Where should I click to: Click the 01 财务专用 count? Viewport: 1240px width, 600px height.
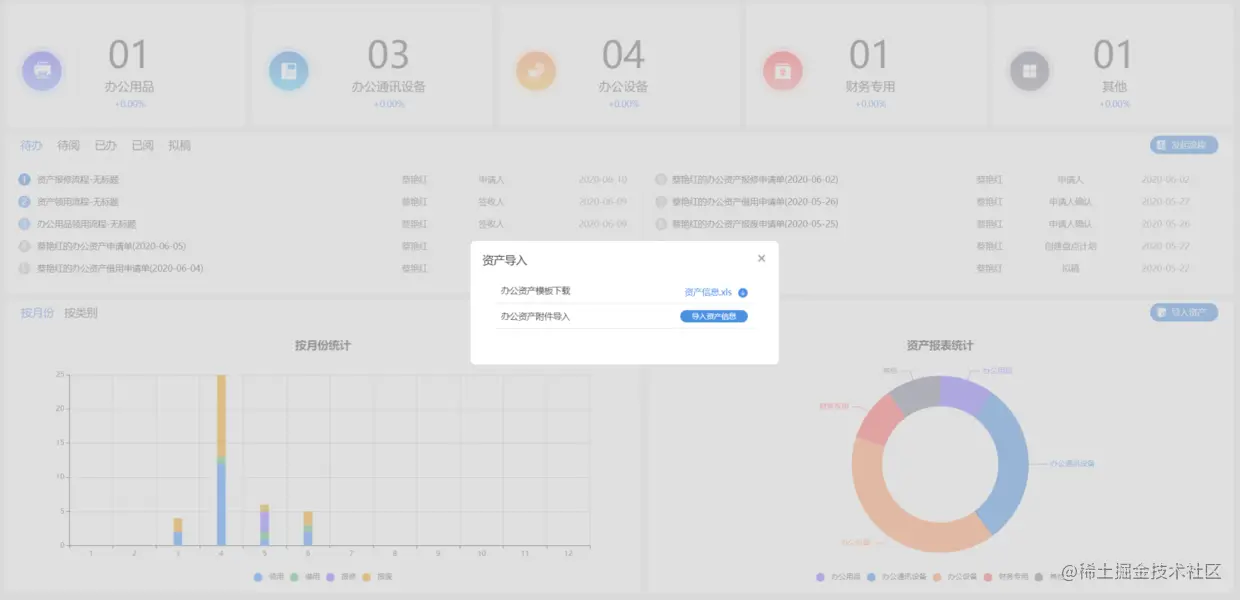pos(869,55)
